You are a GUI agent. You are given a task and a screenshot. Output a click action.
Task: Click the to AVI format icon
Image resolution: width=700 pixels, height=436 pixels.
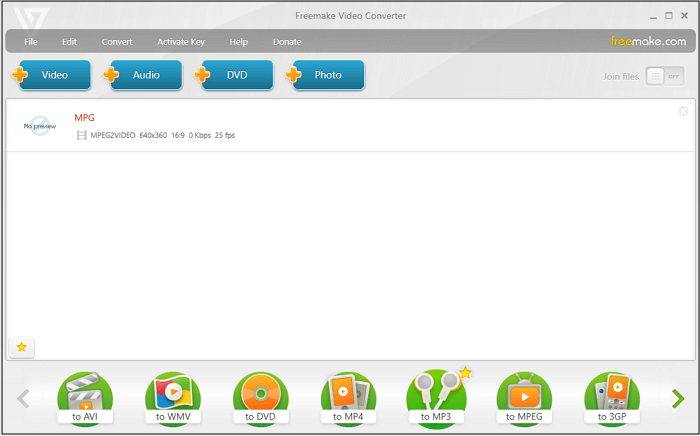pyautogui.click(x=85, y=397)
